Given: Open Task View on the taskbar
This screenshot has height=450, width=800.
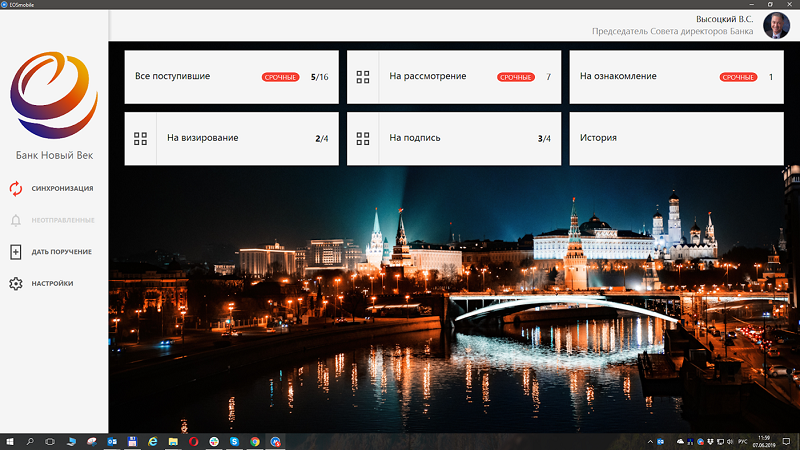Looking at the screenshot, I should [x=50, y=442].
